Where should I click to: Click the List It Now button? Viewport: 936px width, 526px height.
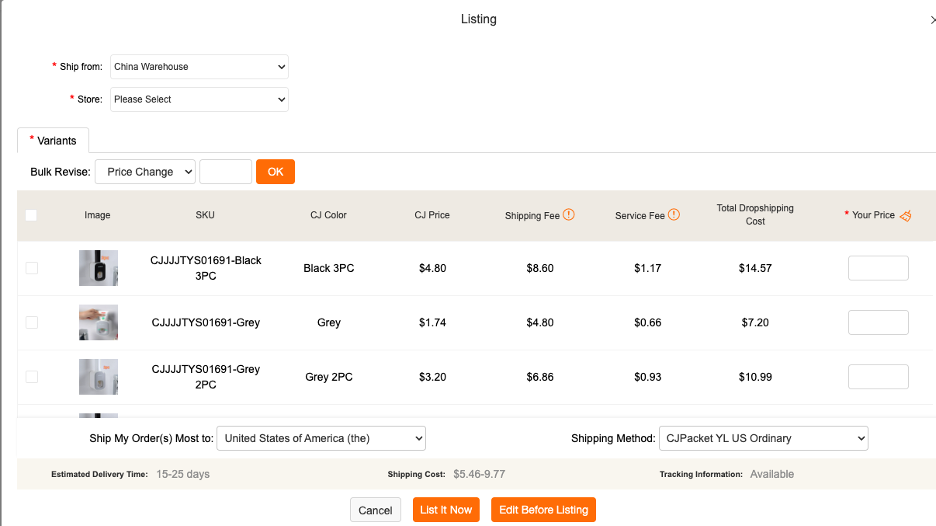point(446,510)
